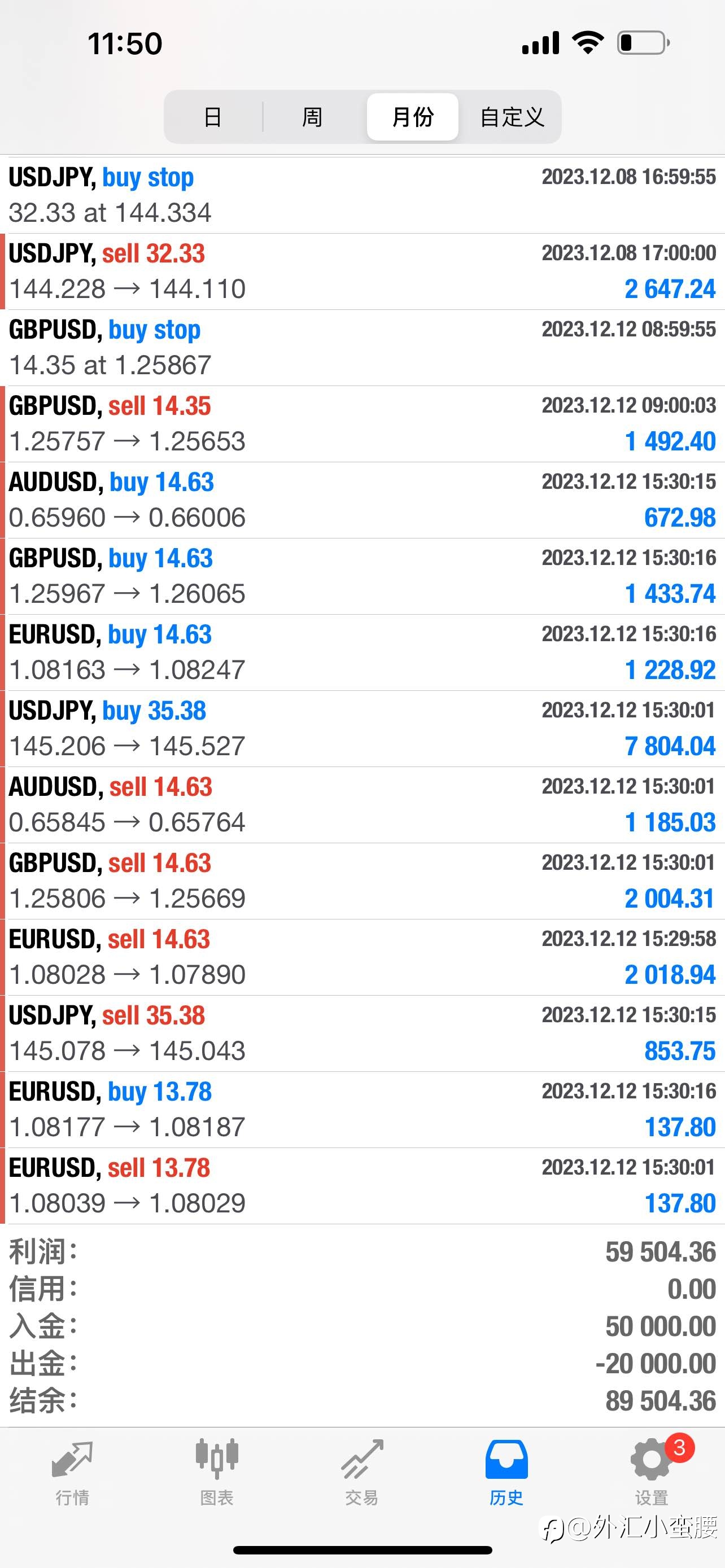Open the 行情 quotes icon
The image size is (725, 1568).
[x=72, y=1460]
